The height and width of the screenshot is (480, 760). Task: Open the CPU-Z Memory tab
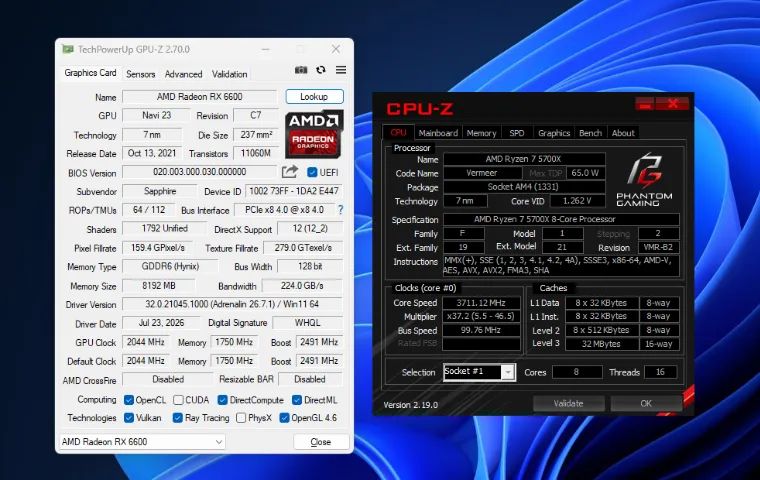point(481,133)
